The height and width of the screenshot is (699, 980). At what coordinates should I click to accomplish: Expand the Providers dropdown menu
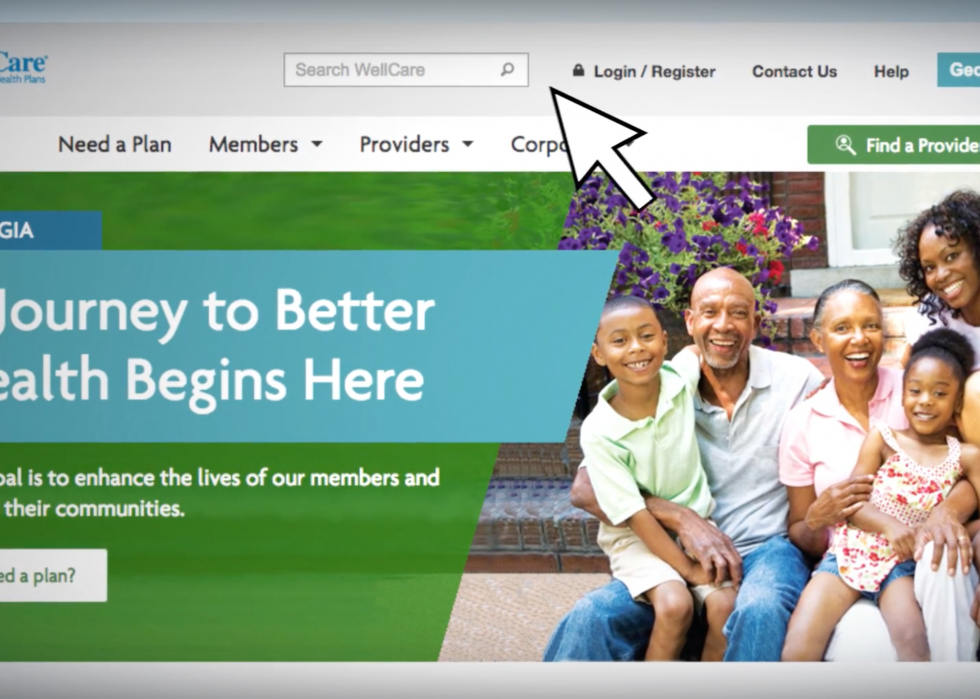[416, 144]
